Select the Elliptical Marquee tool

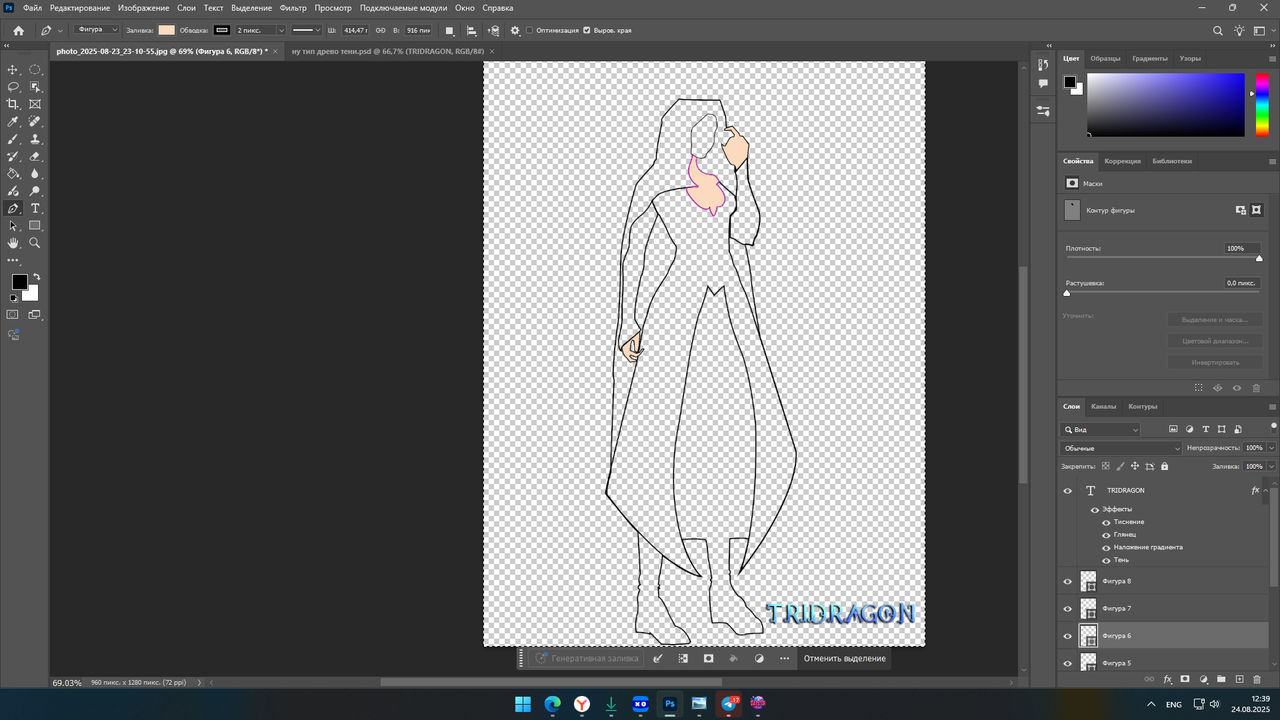(x=35, y=70)
